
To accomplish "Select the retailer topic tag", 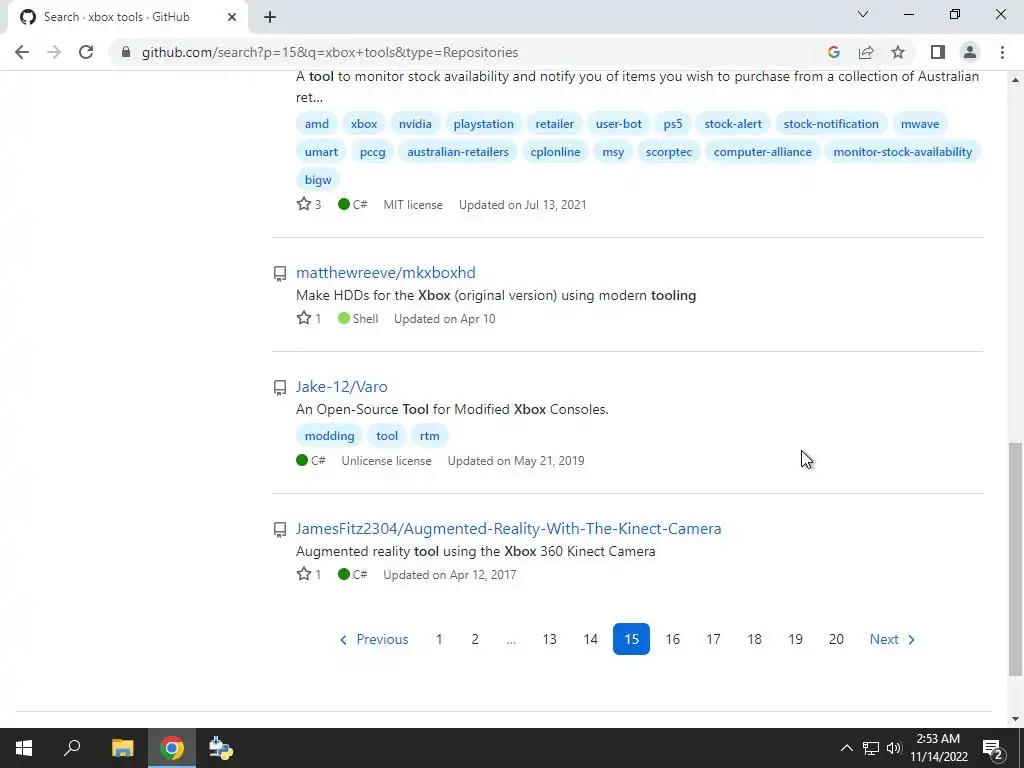I will pos(554,123).
